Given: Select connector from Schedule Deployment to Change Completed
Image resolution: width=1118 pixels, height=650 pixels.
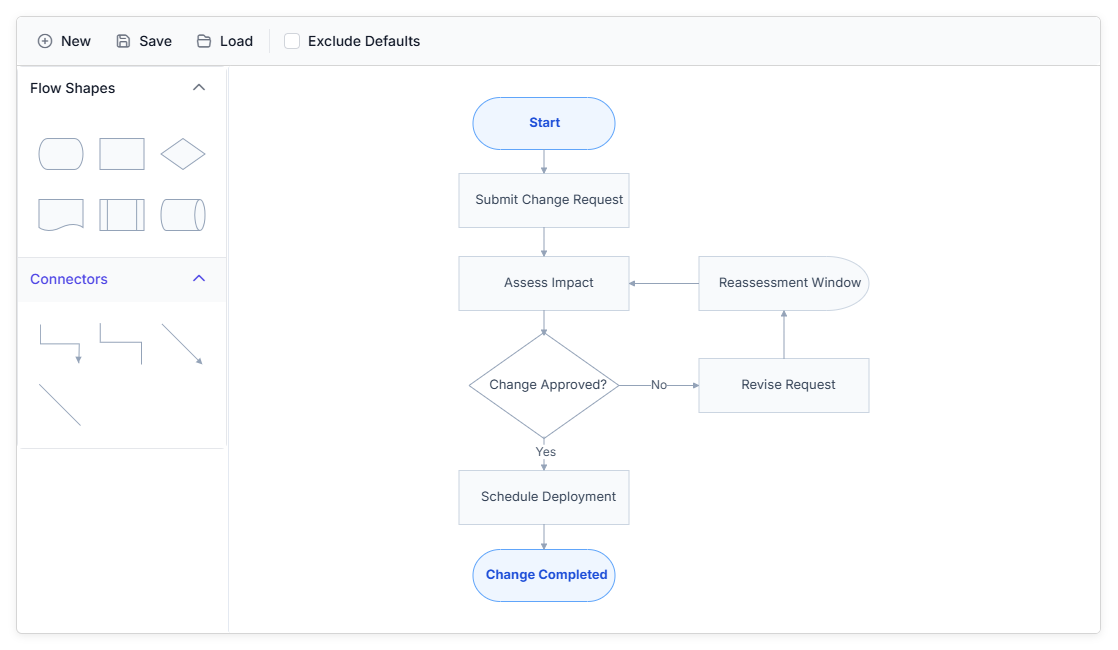Looking at the screenshot, I should [x=544, y=537].
